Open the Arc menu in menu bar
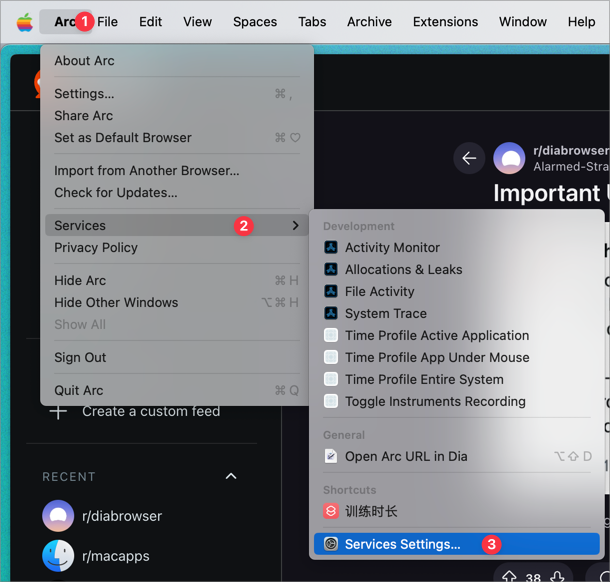Viewport: 610px width, 582px height. (x=65, y=22)
